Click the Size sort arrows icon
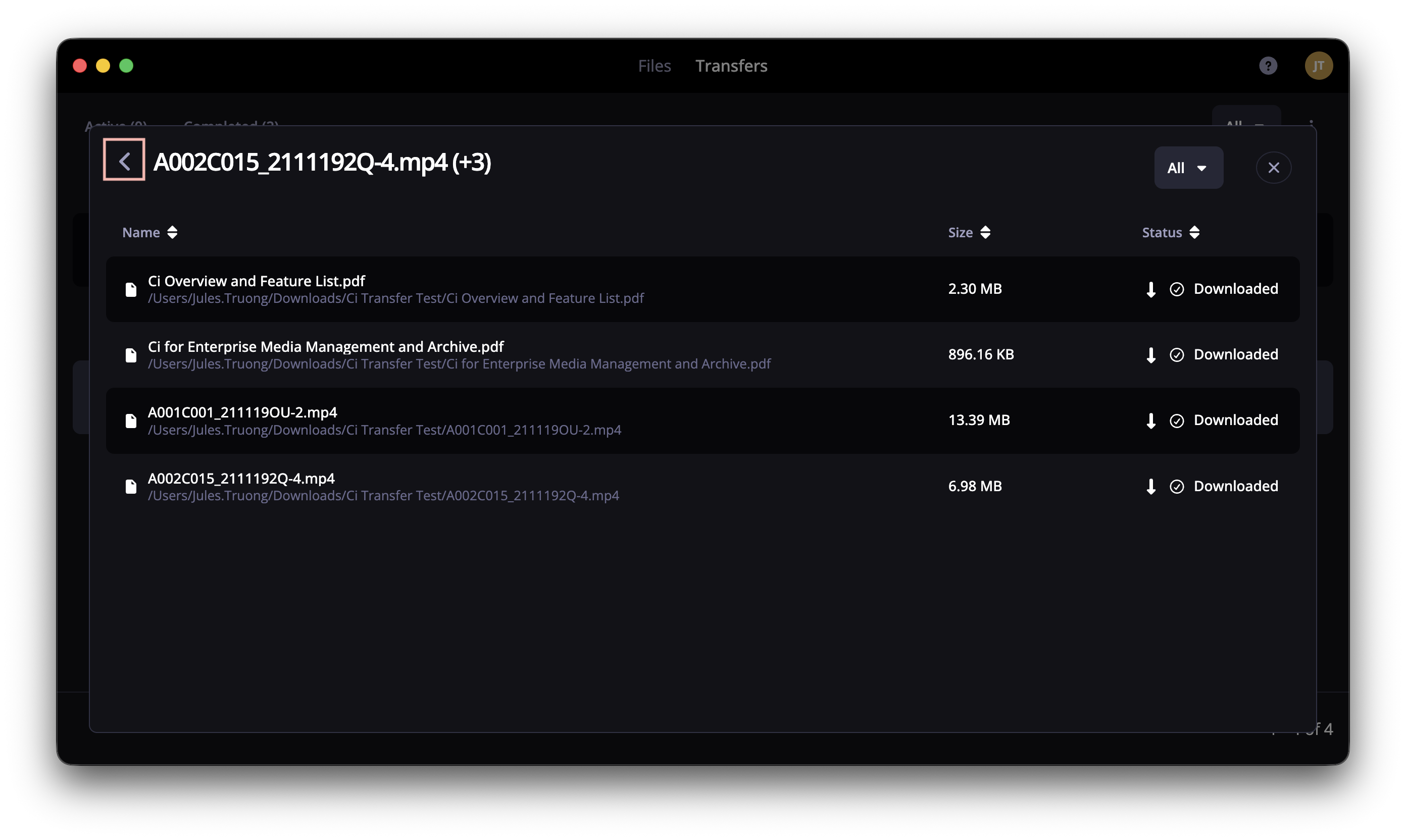 (x=985, y=233)
